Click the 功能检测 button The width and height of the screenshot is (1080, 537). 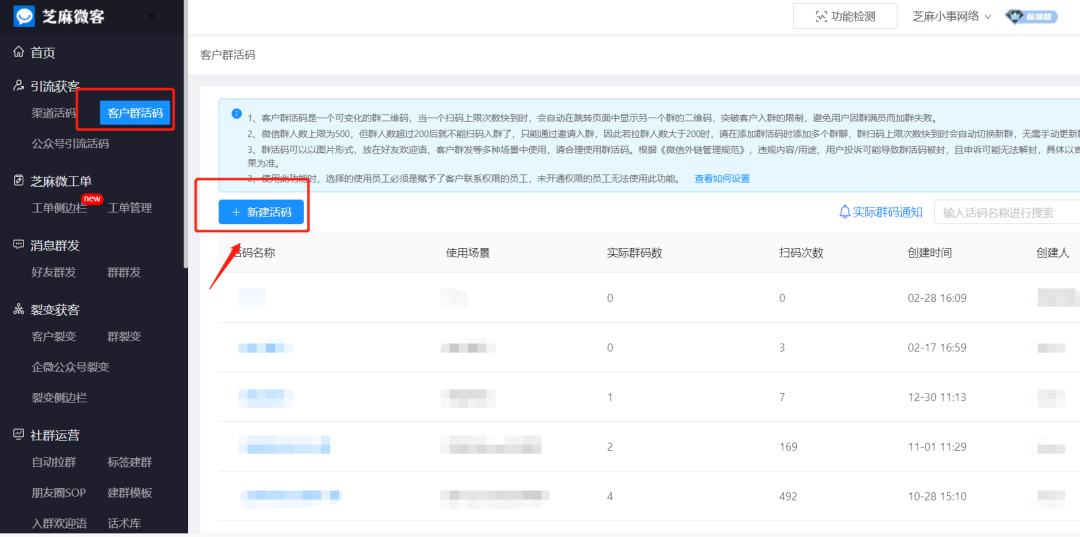pos(845,17)
